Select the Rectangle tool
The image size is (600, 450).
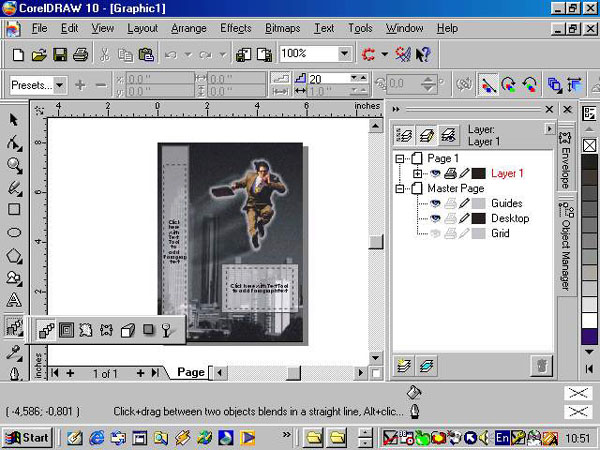pyautogui.click(x=14, y=210)
